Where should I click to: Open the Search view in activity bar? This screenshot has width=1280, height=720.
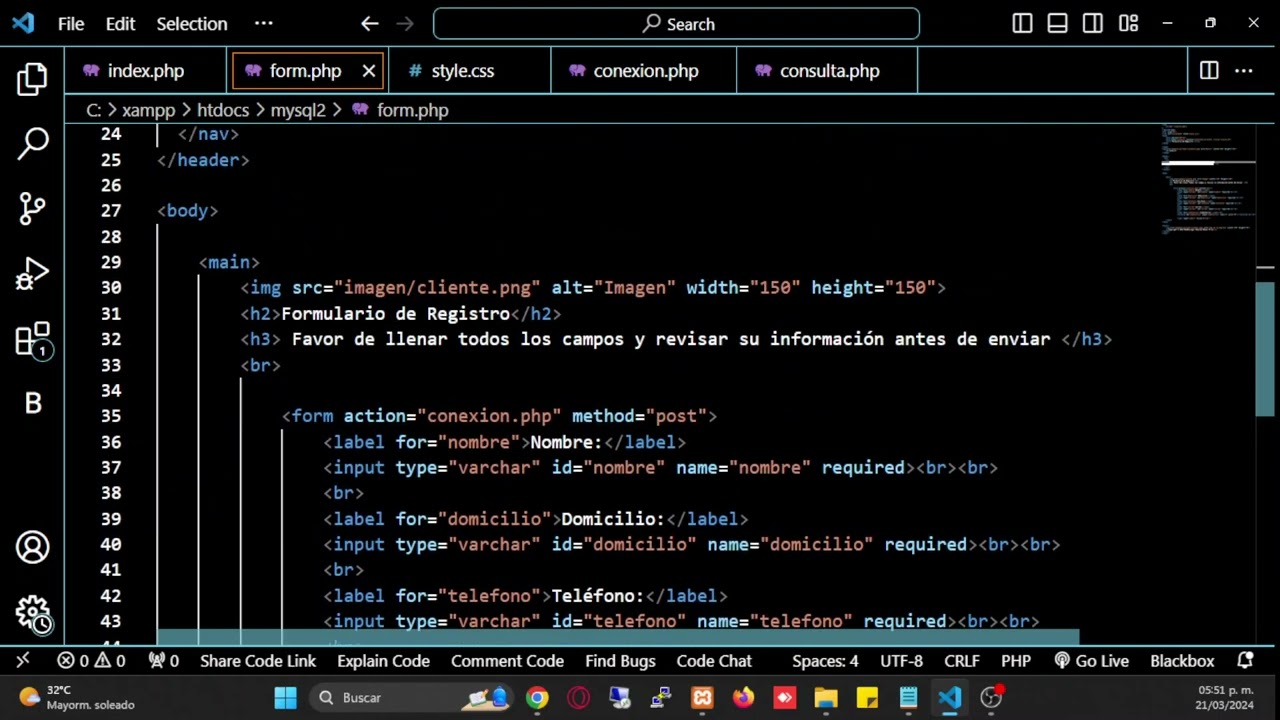tap(32, 144)
